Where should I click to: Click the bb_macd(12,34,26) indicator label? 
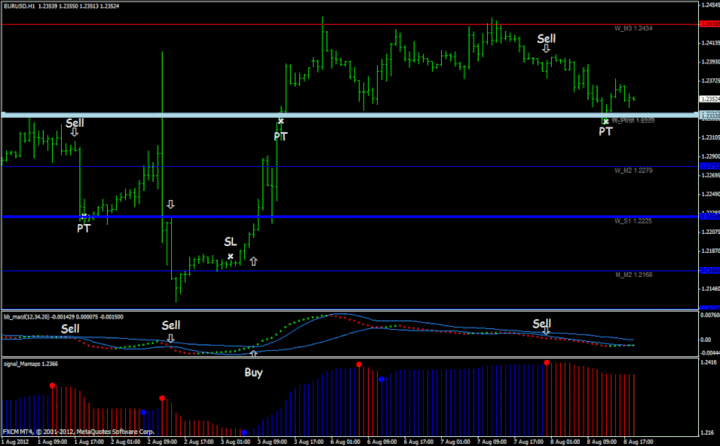(x=63, y=317)
